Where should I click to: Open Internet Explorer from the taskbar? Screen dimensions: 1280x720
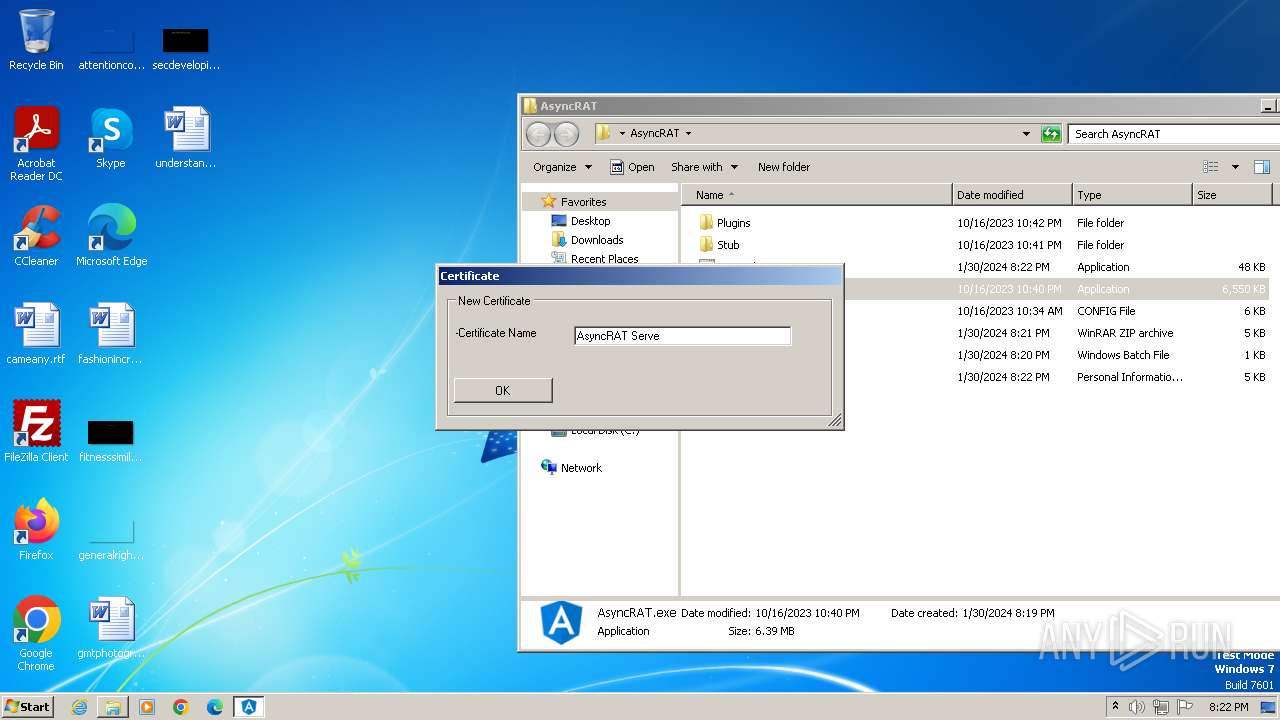point(79,707)
